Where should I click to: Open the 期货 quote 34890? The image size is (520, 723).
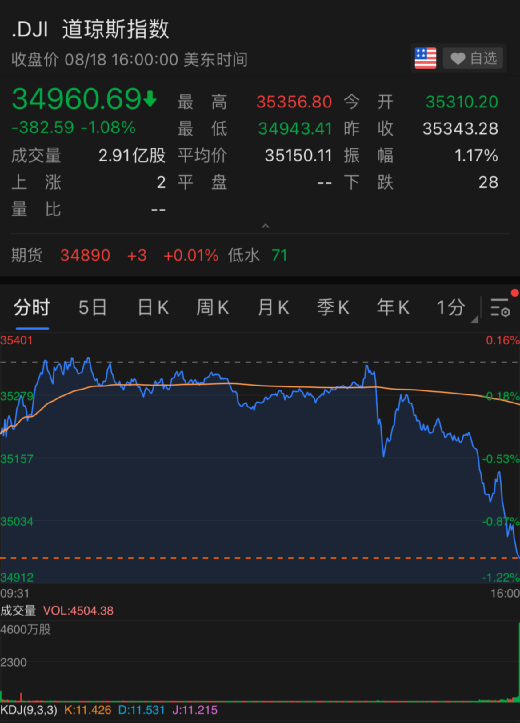click(85, 255)
